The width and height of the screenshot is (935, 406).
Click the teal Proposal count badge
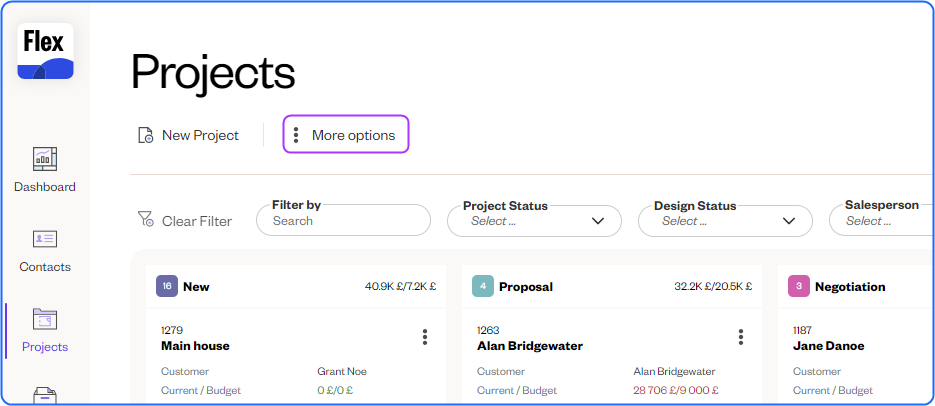483,286
